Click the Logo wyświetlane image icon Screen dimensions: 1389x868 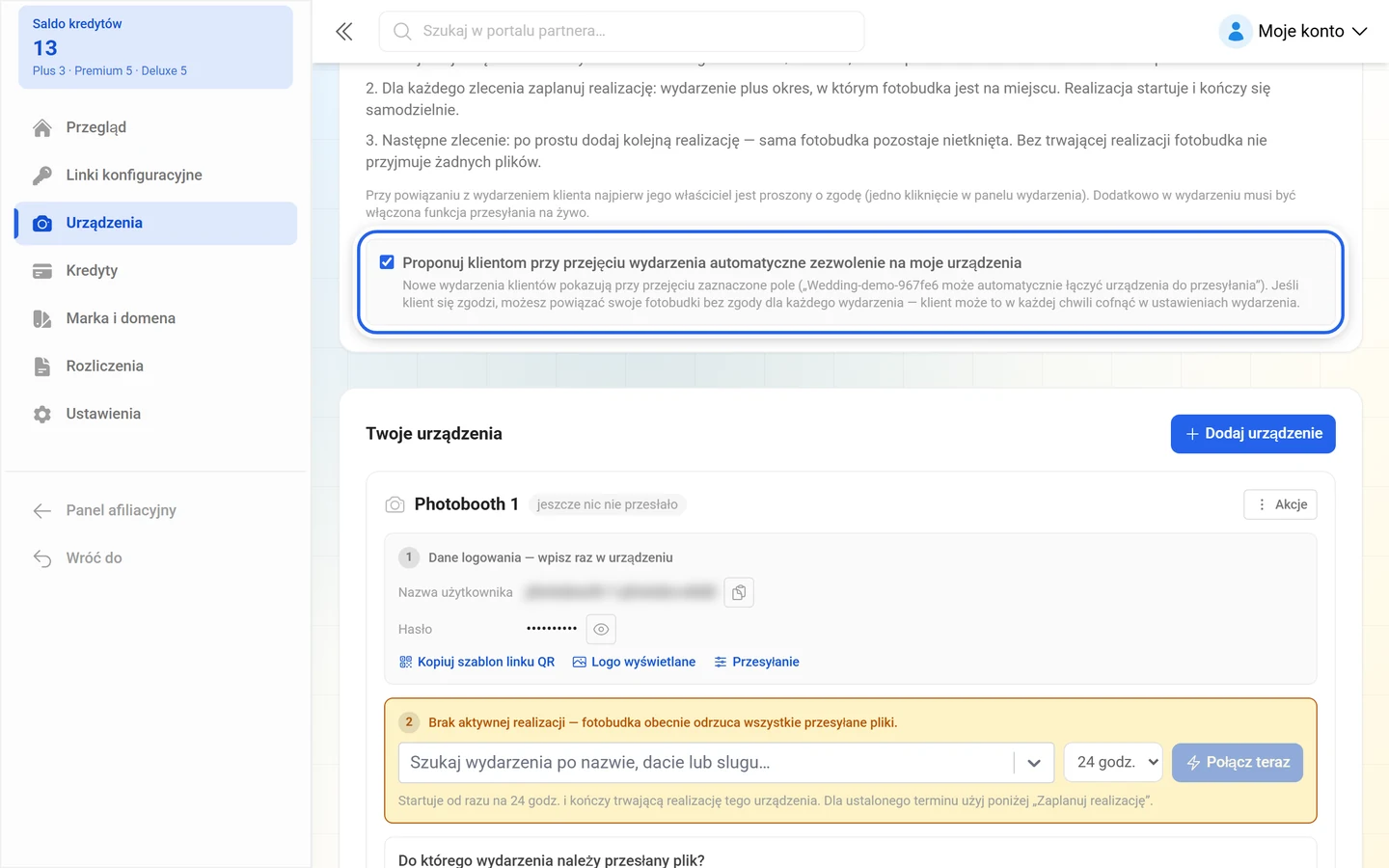point(580,662)
